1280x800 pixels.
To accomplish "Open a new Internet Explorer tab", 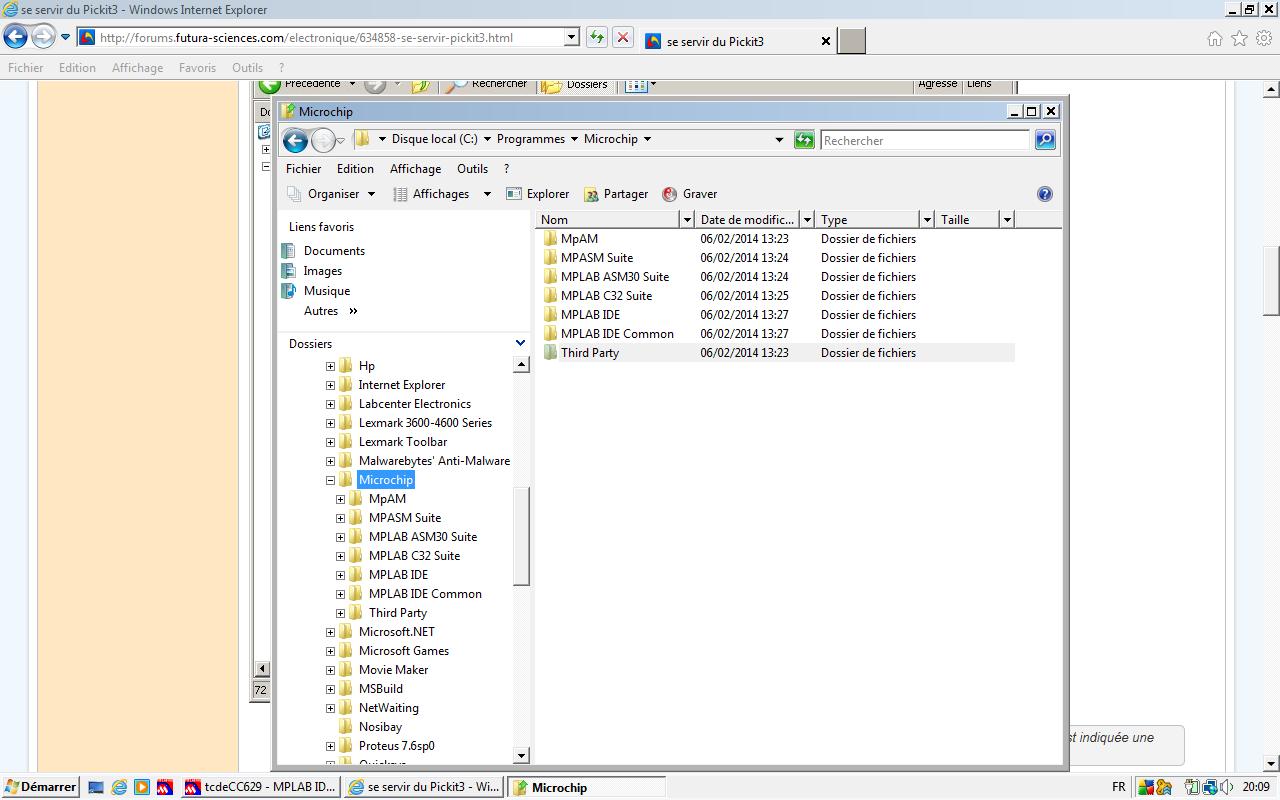I will point(851,41).
